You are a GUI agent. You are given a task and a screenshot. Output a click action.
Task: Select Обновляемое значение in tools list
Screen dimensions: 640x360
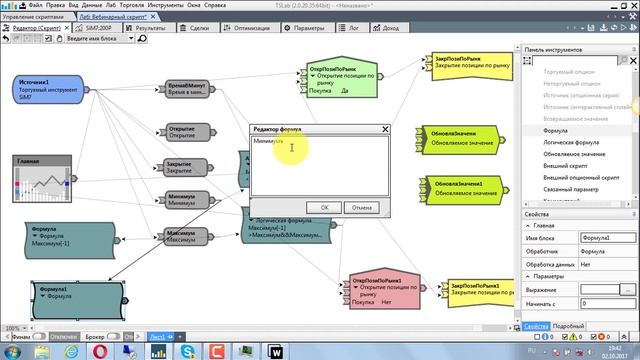coord(574,154)
